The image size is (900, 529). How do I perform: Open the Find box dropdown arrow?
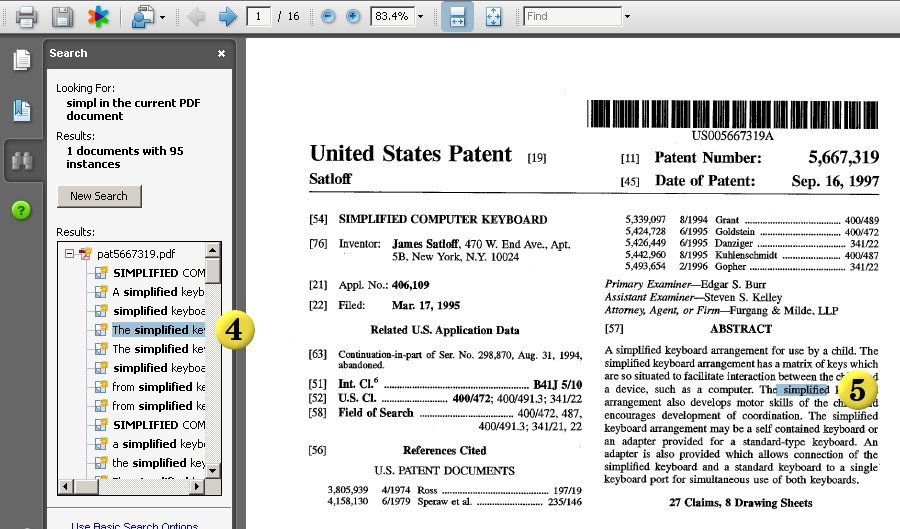click(x=627, y=16)
